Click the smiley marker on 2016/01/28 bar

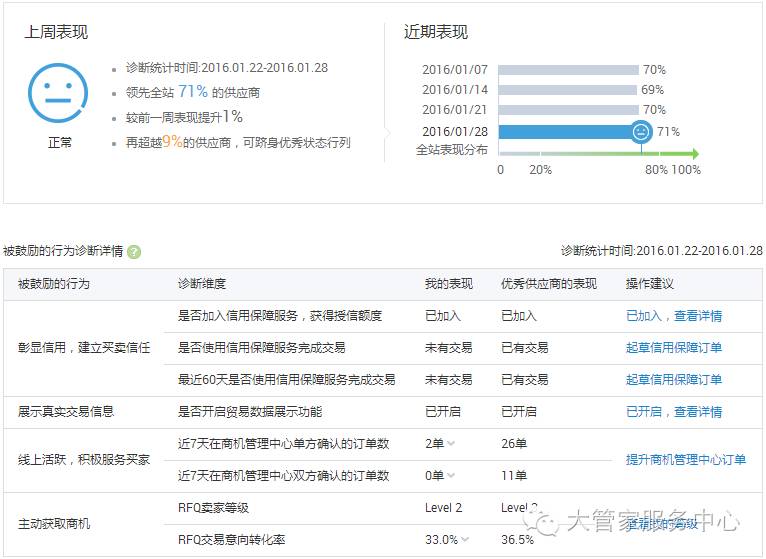click(642, 131)
